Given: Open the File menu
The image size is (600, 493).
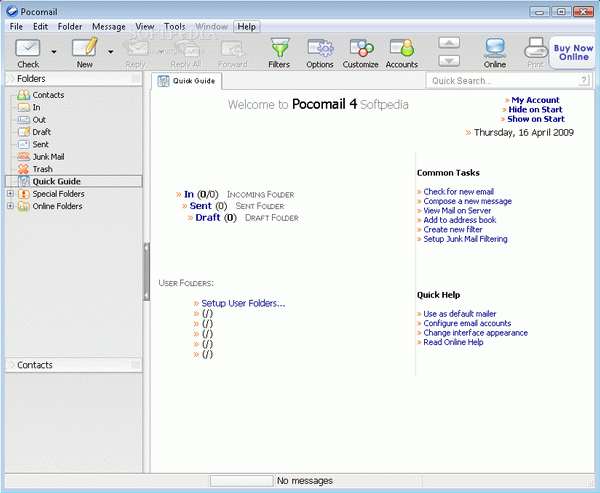Looking at the screenshot, I should coord(16,26).
